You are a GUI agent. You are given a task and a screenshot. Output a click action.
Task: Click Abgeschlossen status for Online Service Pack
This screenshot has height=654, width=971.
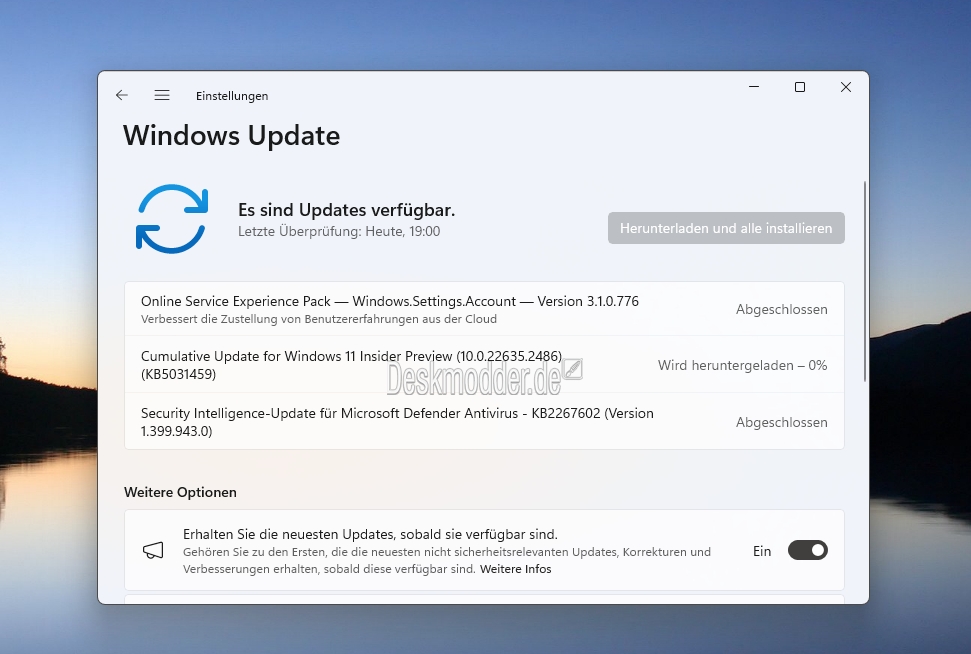[782, 309]
